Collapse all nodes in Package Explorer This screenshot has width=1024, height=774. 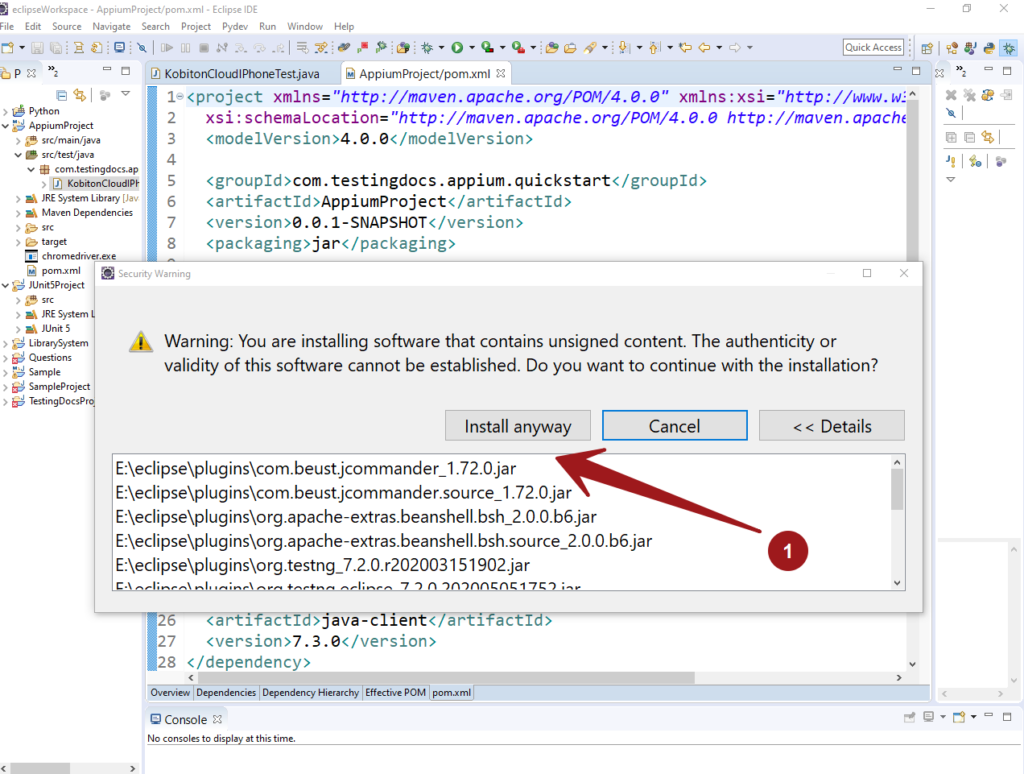click(61, 93)
